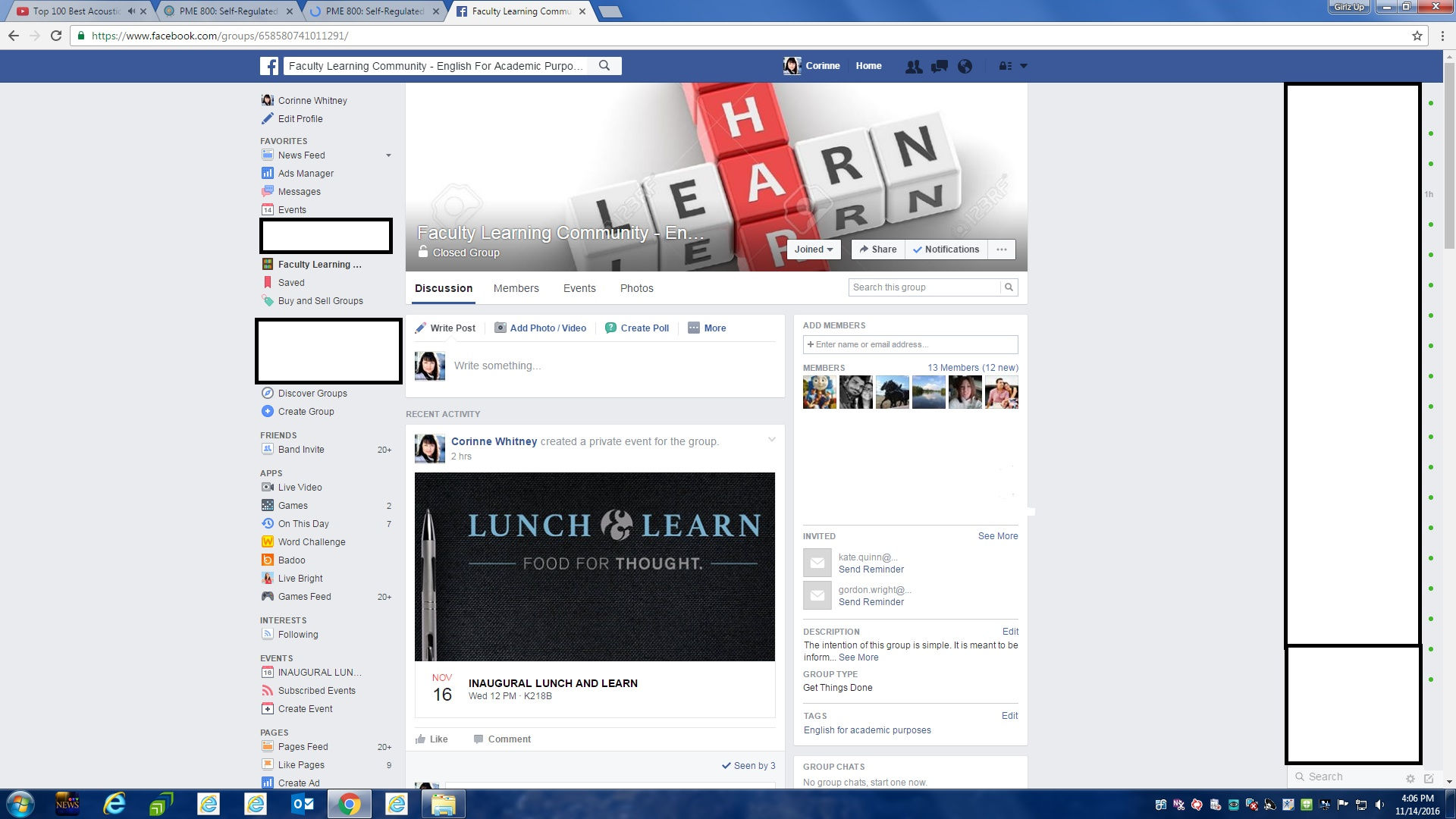Screen dimensions: 1456x819
Task: Click the Facebook logo icon
Action: [x=268, y=66]
